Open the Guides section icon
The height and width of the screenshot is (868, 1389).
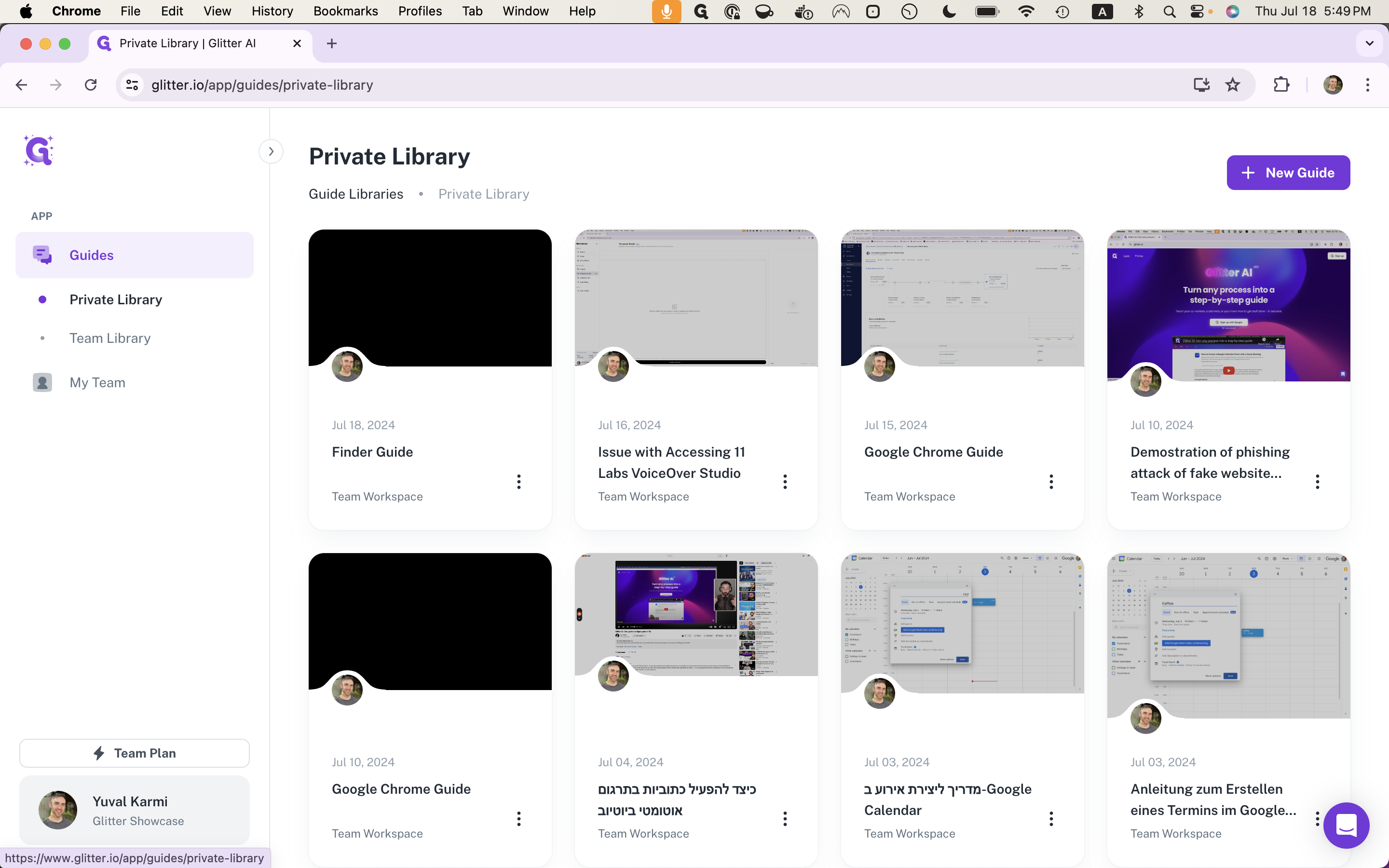(42, 255)
